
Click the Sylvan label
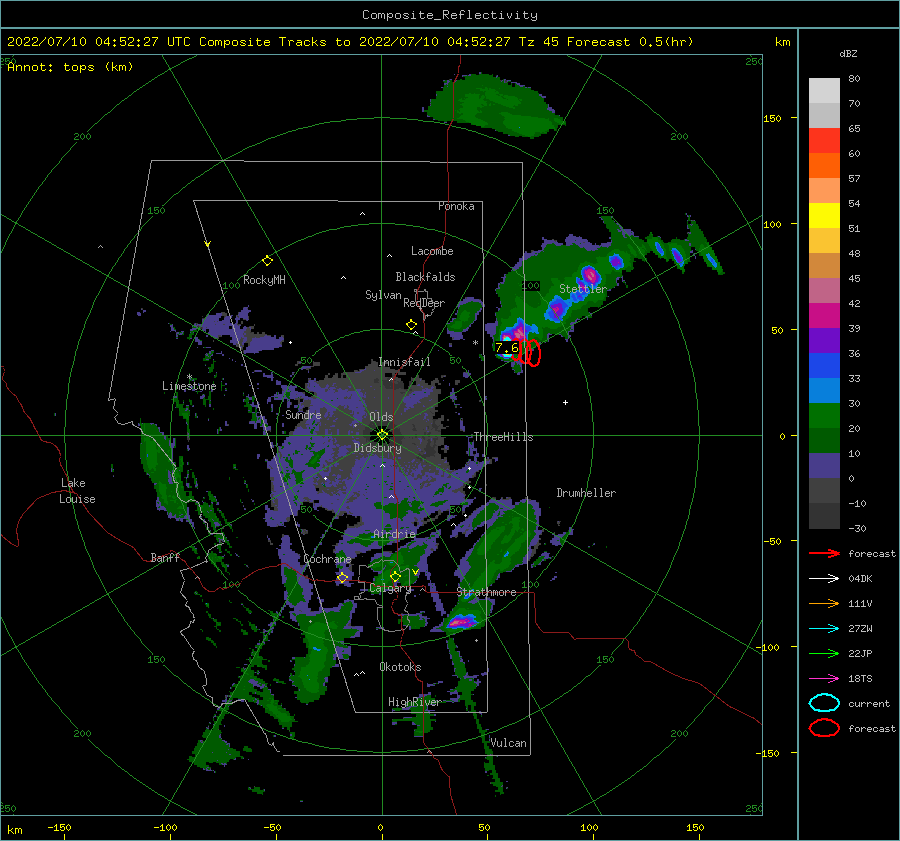(x=383, y=295)
